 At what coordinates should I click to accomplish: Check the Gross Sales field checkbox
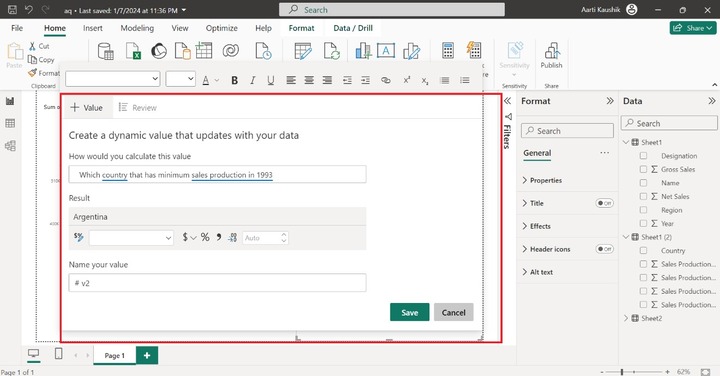pos(643,169)
